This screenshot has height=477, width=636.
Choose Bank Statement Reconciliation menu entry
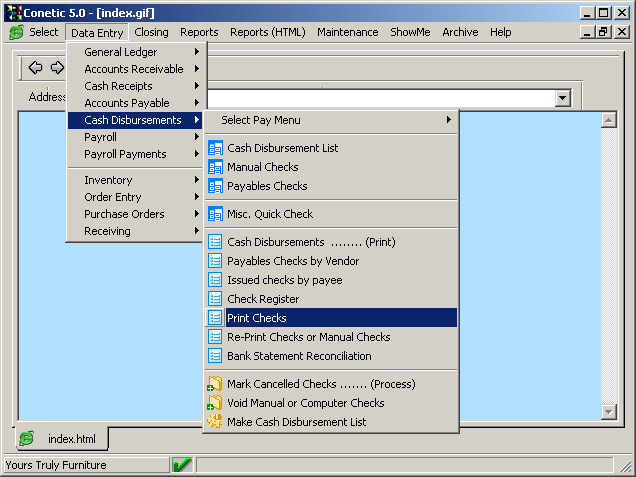point(299,356)
